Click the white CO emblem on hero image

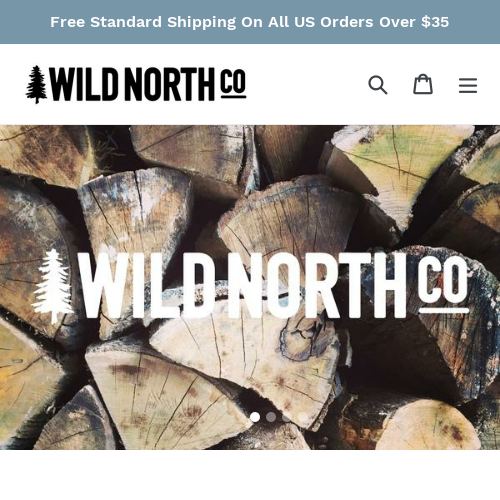[444, 285]
